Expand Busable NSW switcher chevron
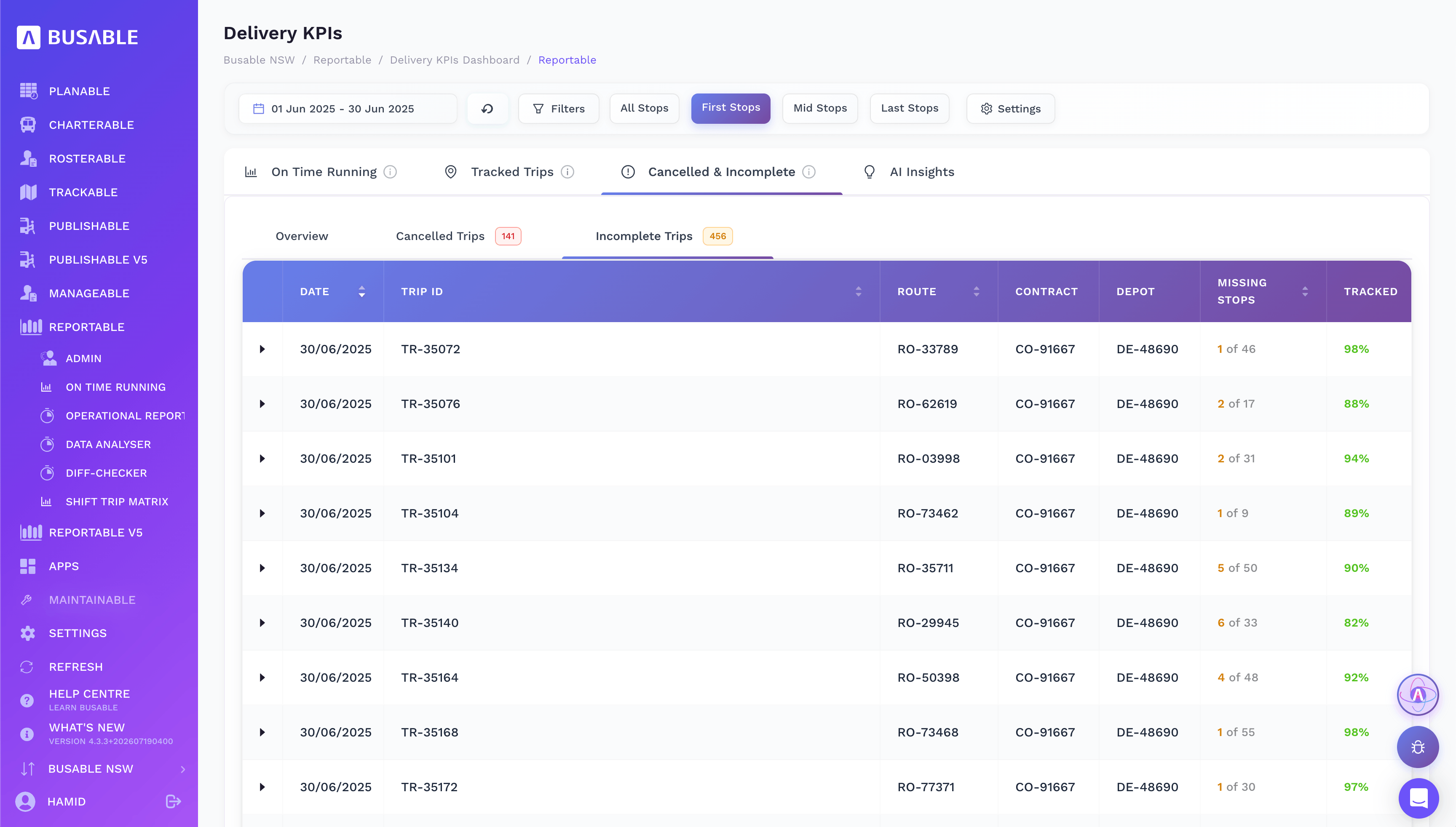The width and height of the screenshot is (1456, 827). [x=183, y=769]
